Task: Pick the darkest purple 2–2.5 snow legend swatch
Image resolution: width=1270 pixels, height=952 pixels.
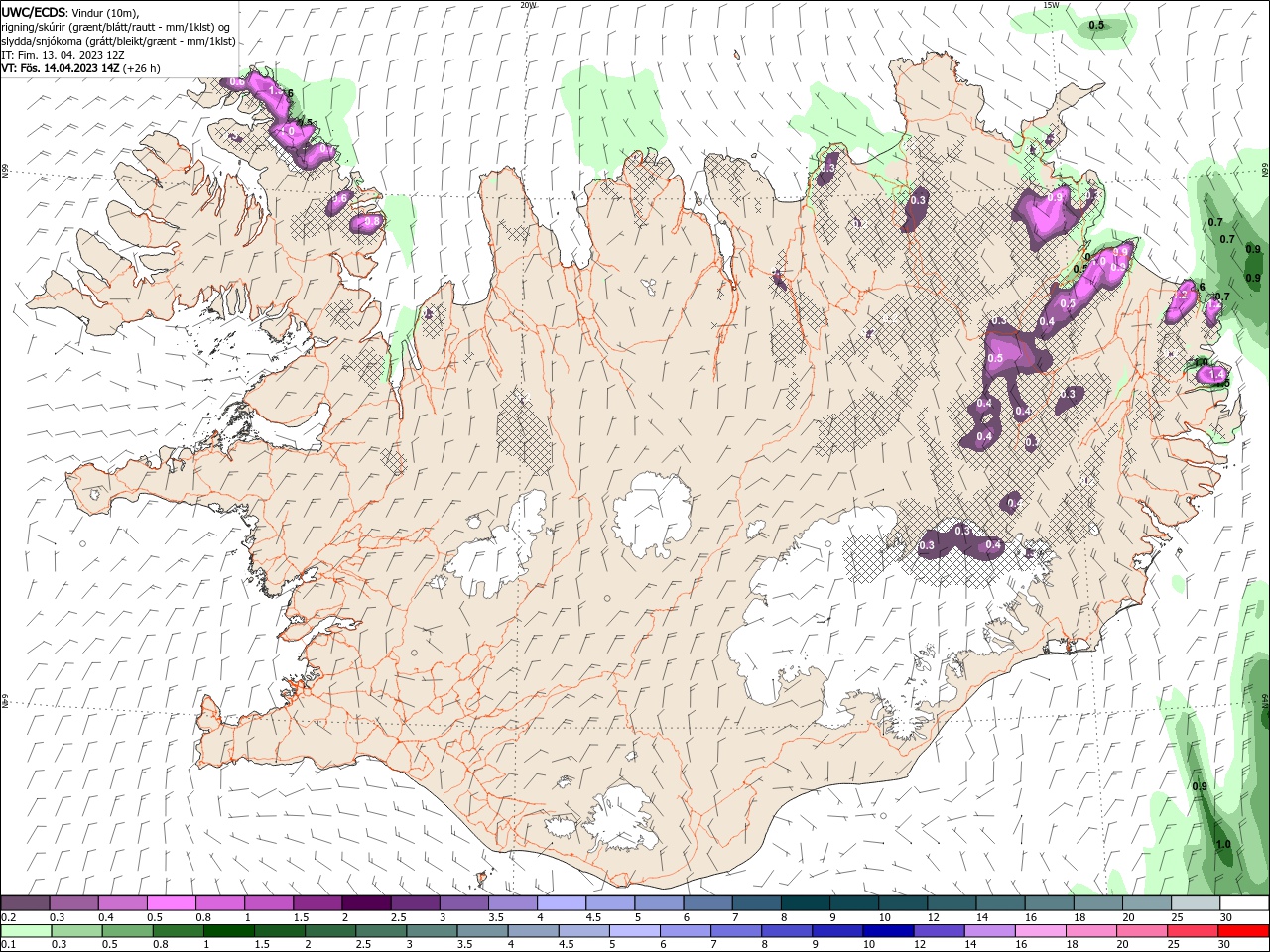Action: coord(366,903)
